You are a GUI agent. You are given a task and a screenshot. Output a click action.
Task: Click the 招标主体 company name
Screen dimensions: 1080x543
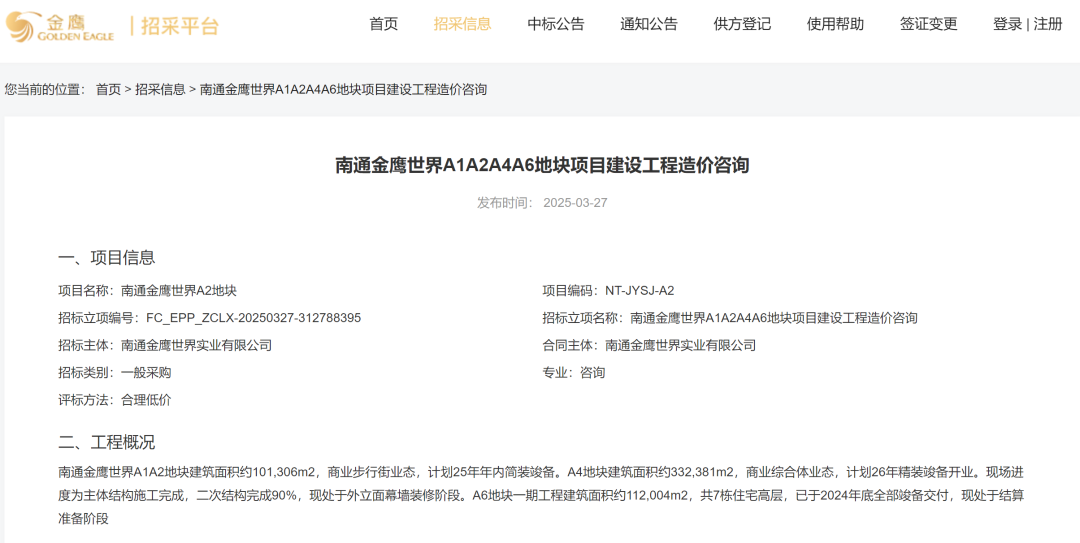coord(196,345)
